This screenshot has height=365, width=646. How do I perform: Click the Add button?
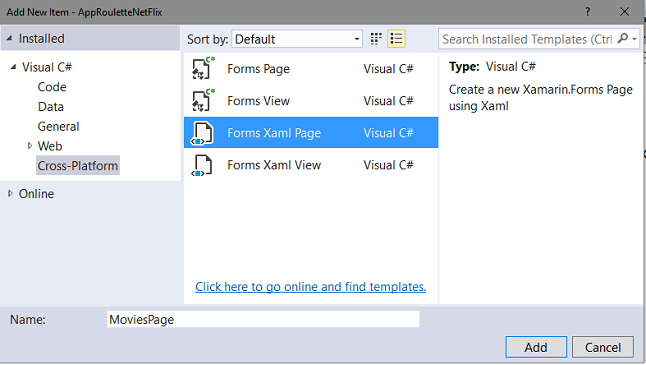[536, 347]
